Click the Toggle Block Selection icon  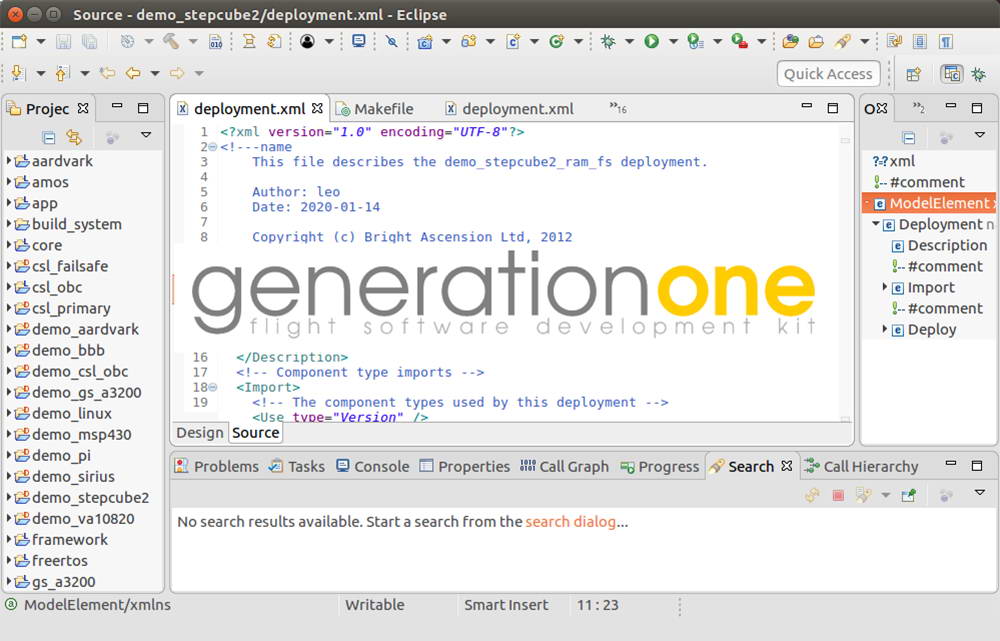point(920,42)
